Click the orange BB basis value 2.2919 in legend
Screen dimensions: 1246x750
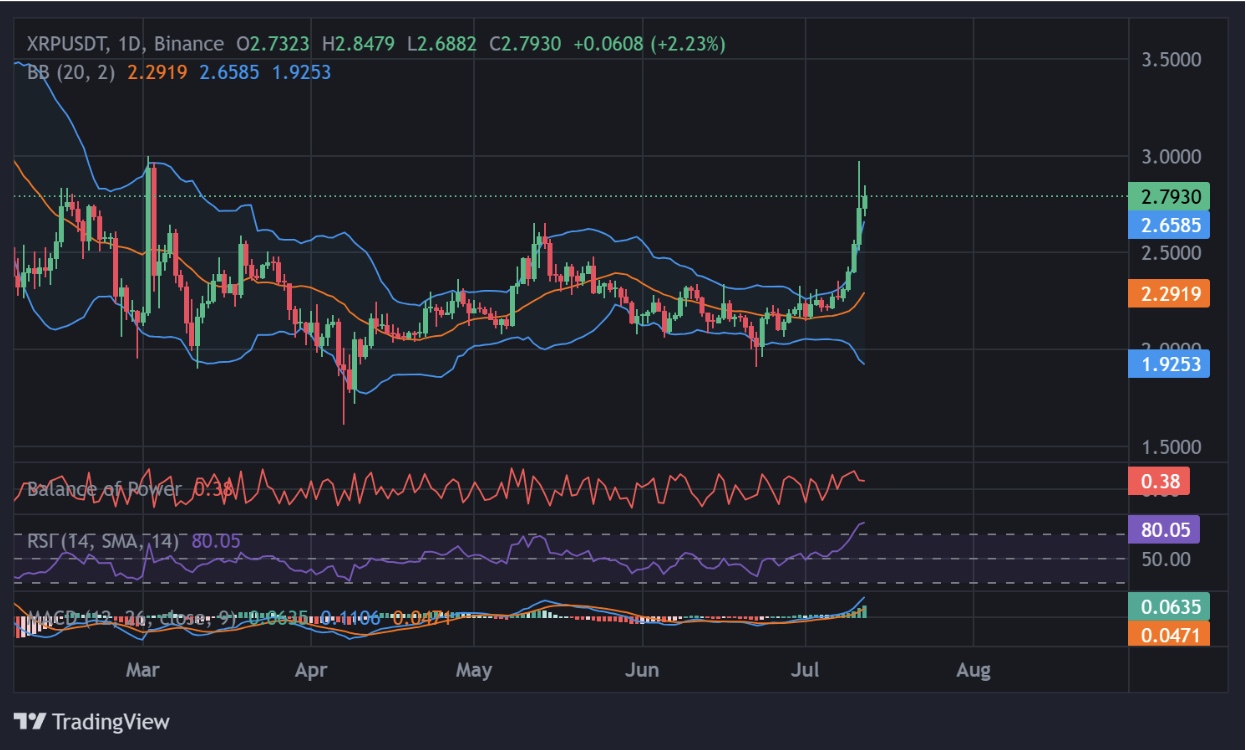coord(159,72)
